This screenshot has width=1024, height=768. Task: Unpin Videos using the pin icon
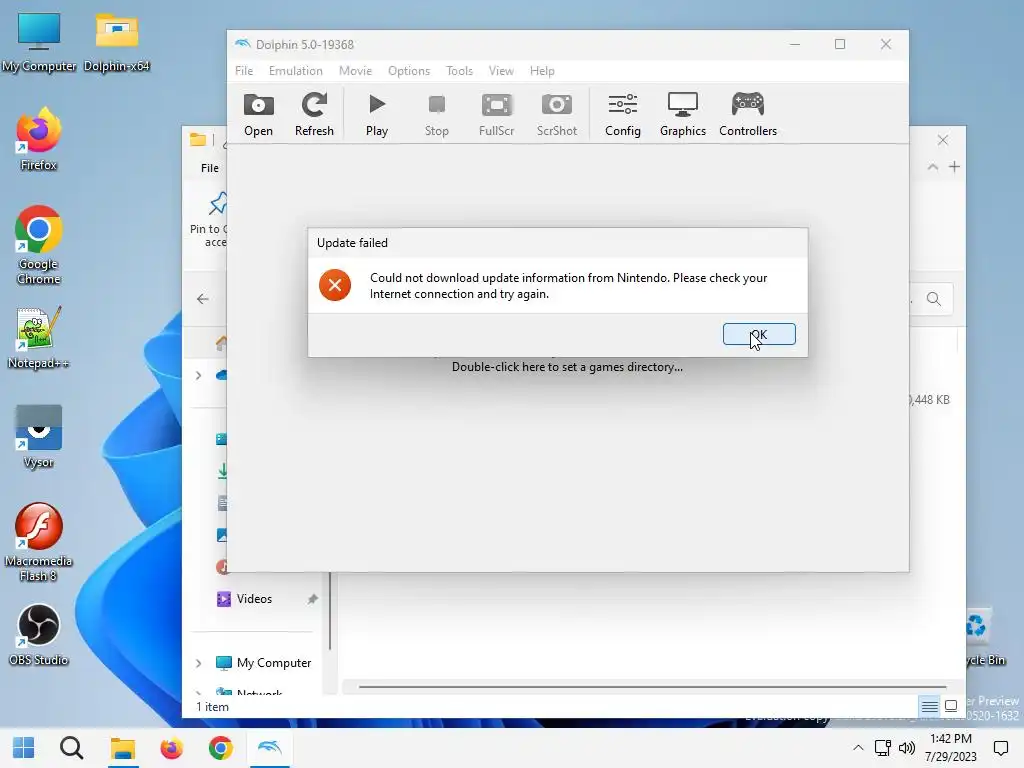[312, 599]
